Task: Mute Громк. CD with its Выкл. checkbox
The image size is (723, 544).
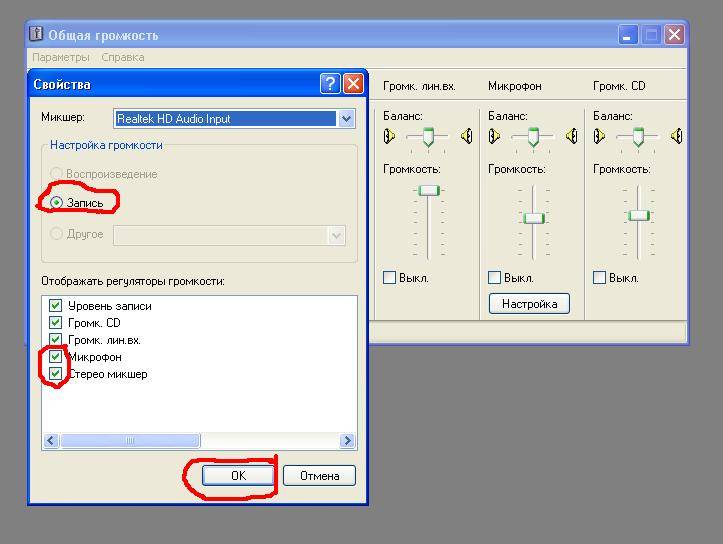Action: point(599,278)
